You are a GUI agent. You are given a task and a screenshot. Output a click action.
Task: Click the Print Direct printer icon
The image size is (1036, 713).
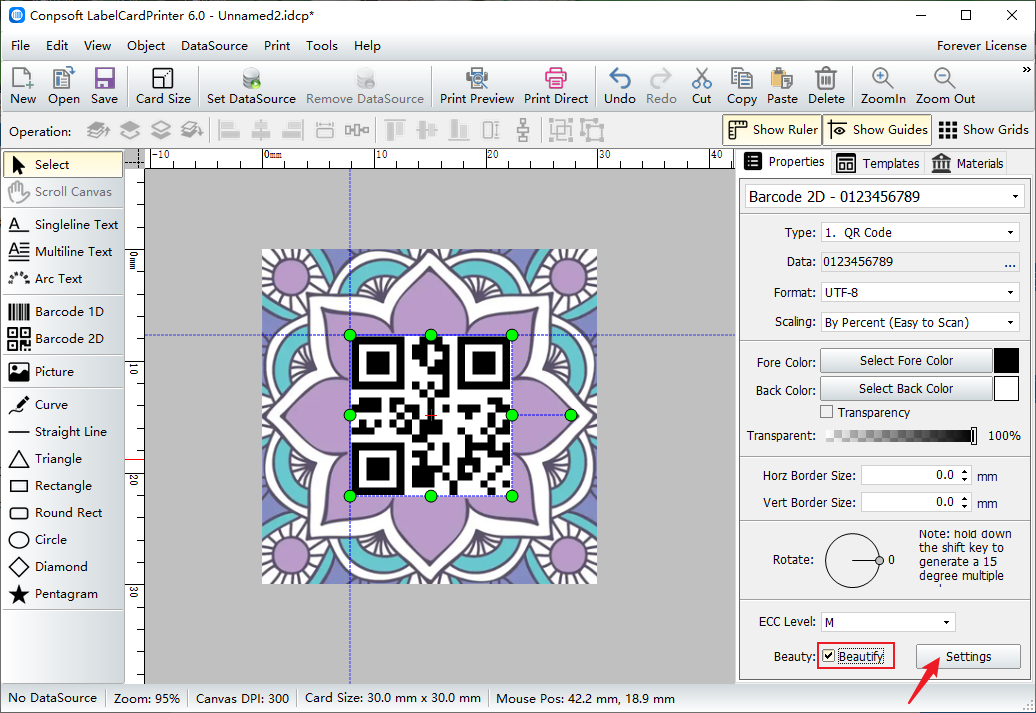556,85
